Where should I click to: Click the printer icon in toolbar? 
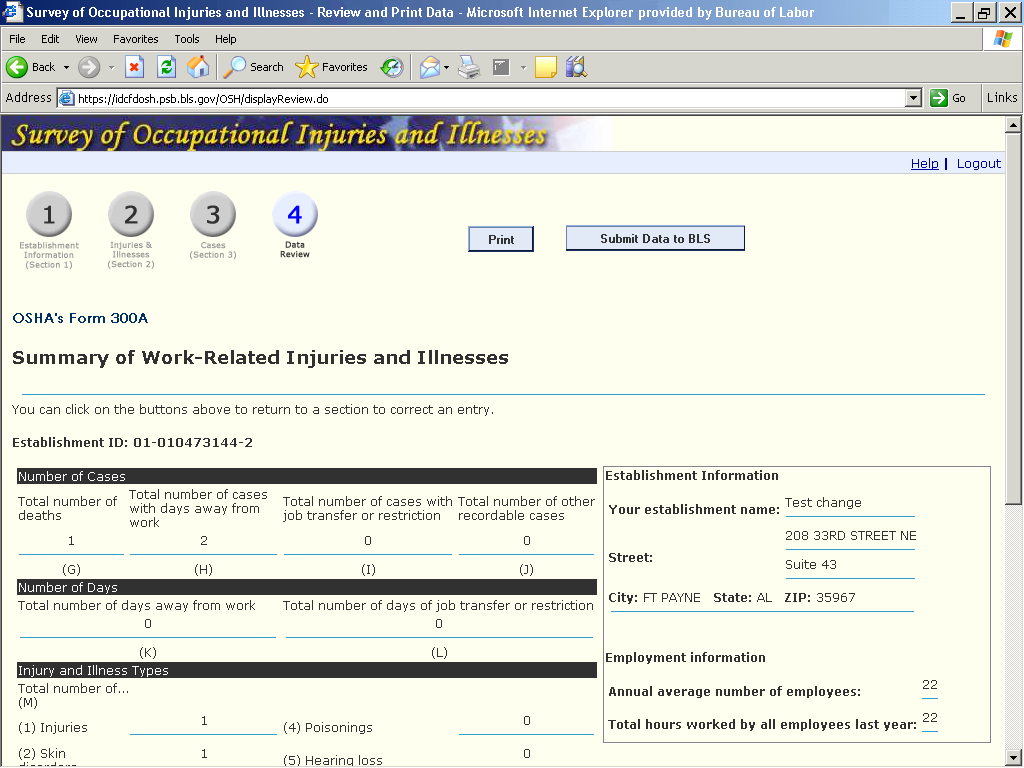click(x=468, y=67)
